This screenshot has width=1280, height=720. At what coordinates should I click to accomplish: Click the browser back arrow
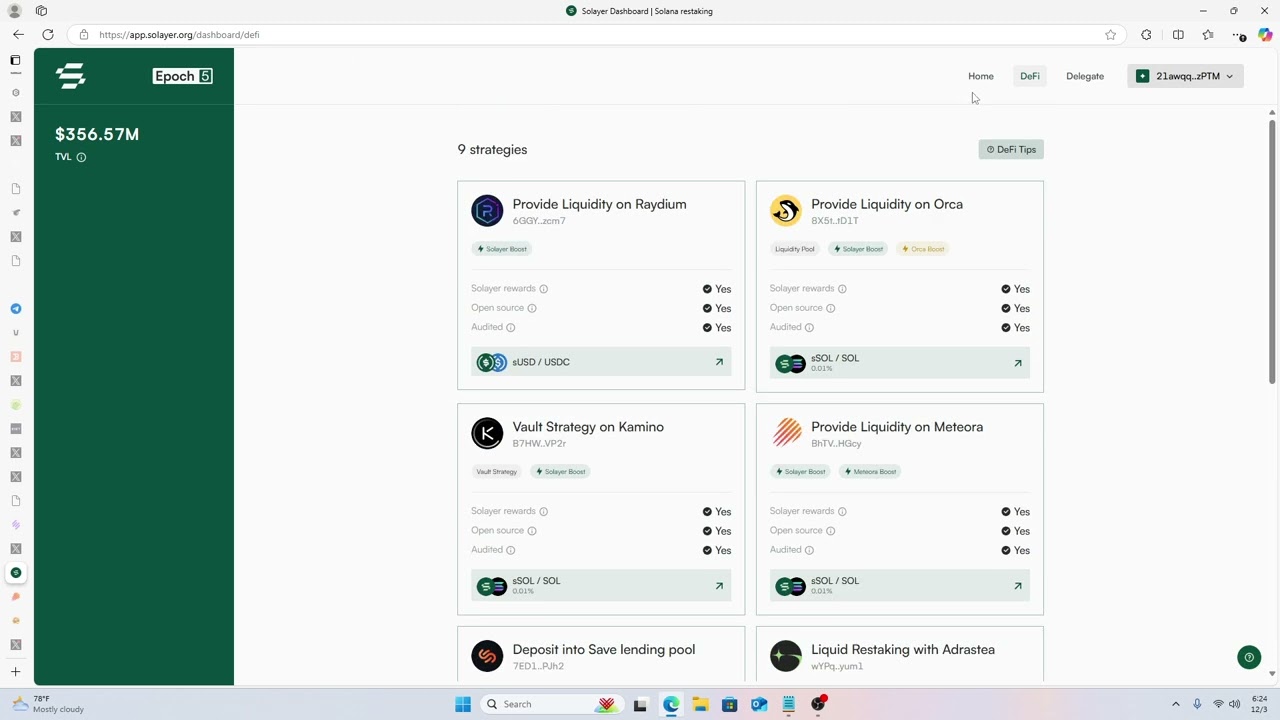18,35
